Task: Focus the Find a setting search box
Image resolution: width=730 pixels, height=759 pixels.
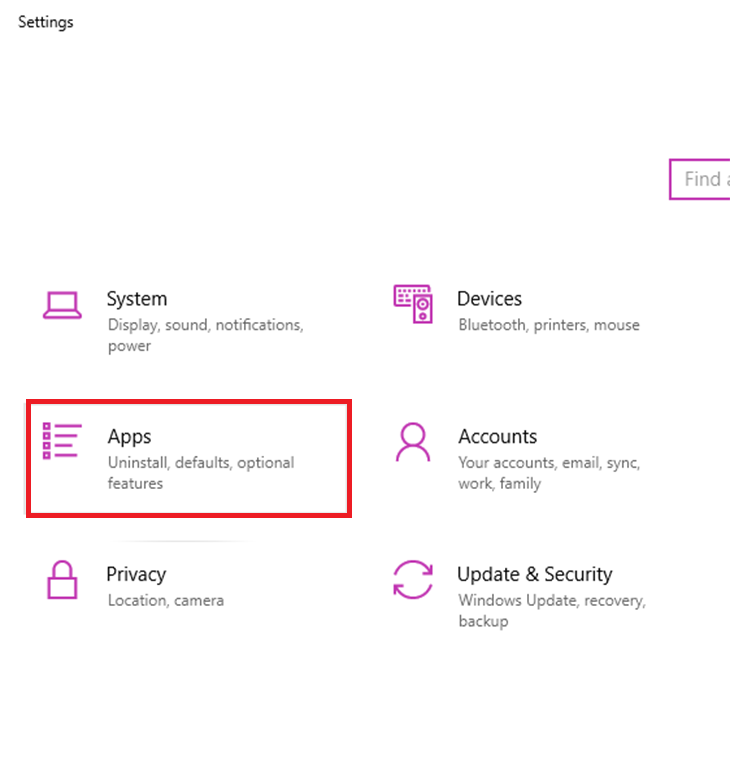Action: tap(703, 180)
